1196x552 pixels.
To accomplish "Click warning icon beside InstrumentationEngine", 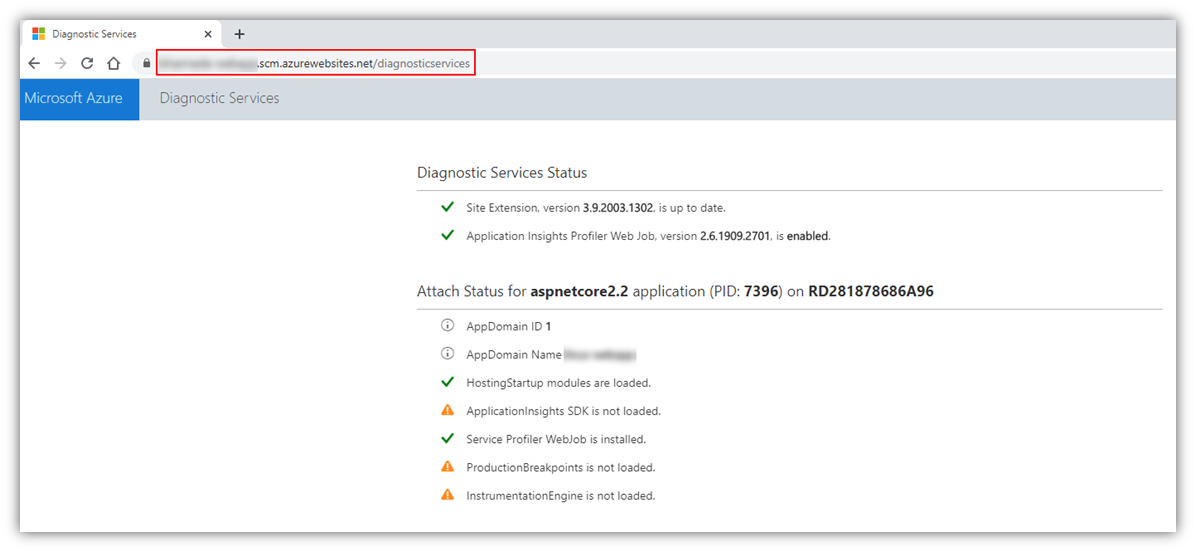I will click(x=448, y=495).
